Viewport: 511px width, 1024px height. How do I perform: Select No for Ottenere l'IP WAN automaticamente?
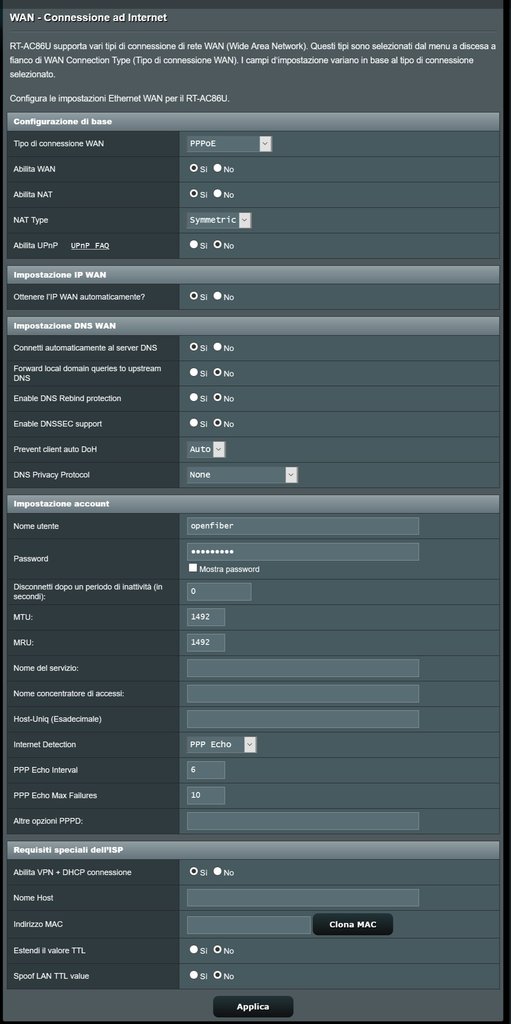(x=218, y=296)
